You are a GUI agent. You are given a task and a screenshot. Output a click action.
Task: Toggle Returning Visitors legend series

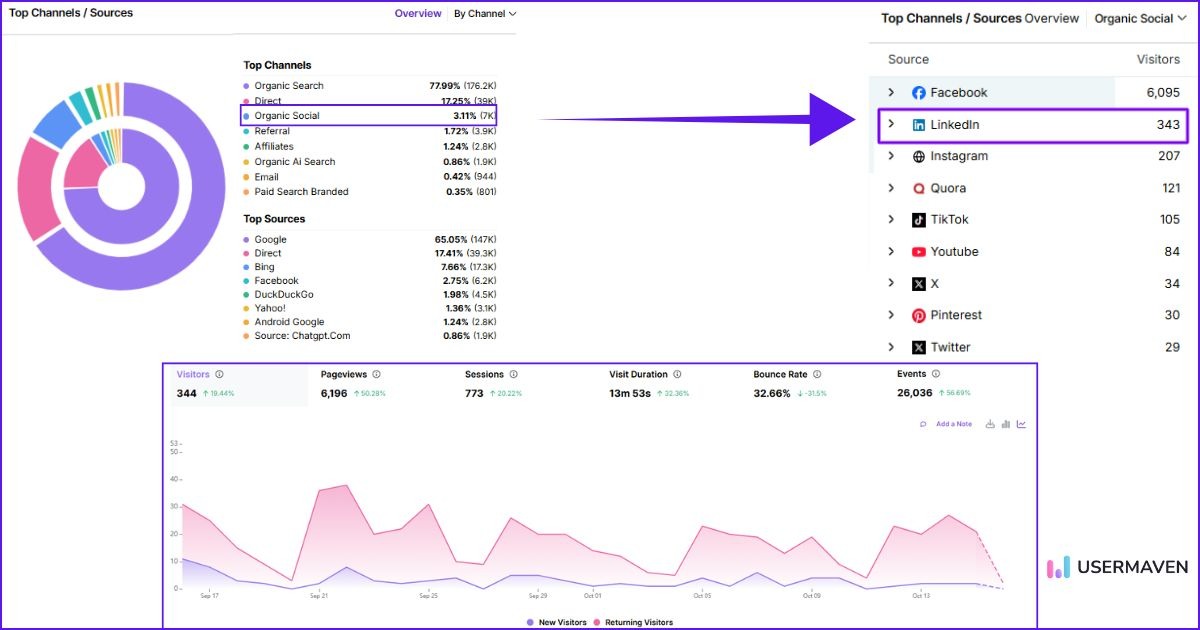coord(633,622)
